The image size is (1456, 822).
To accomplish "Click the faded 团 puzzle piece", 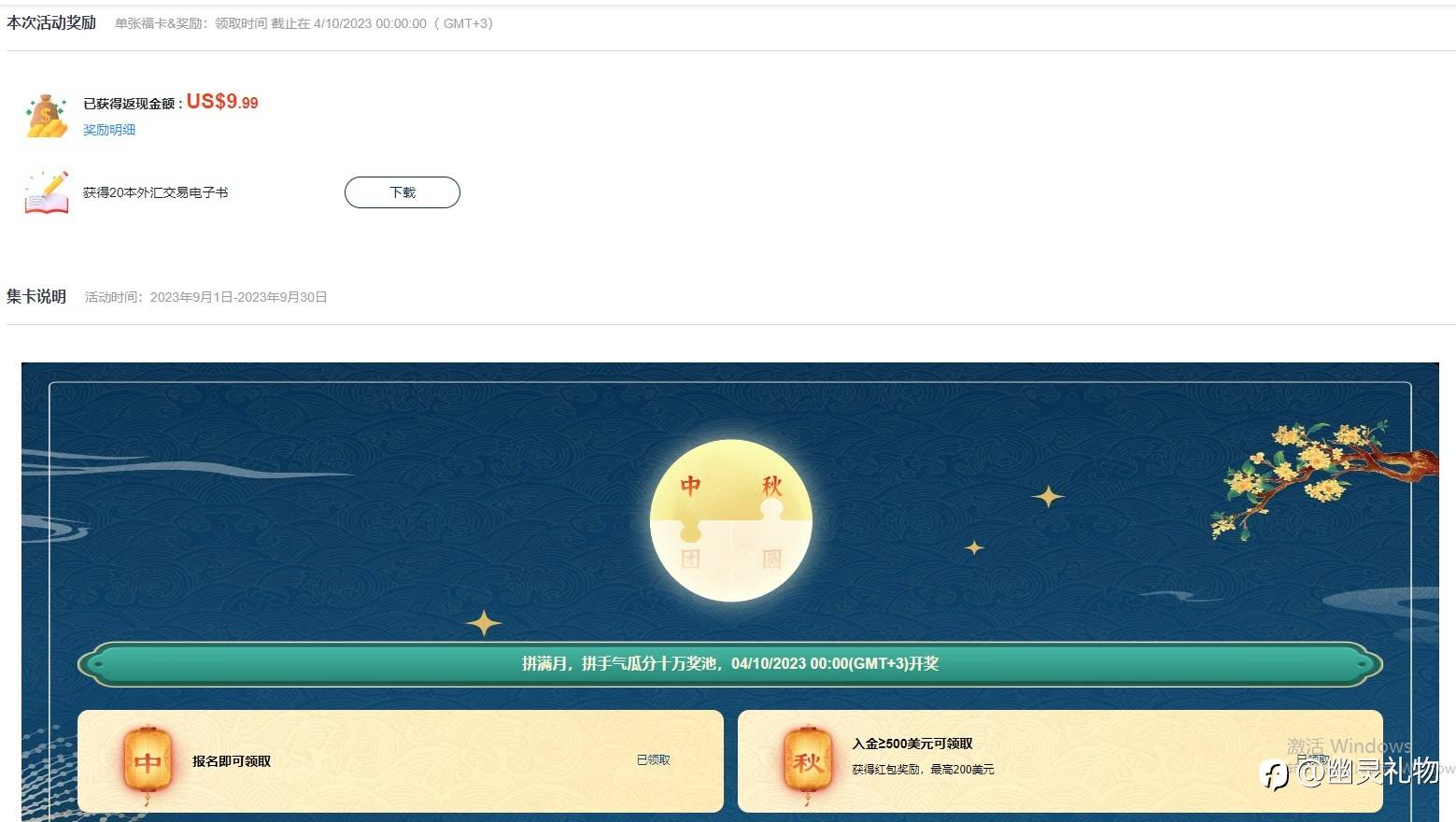I will tap(690, 560).
